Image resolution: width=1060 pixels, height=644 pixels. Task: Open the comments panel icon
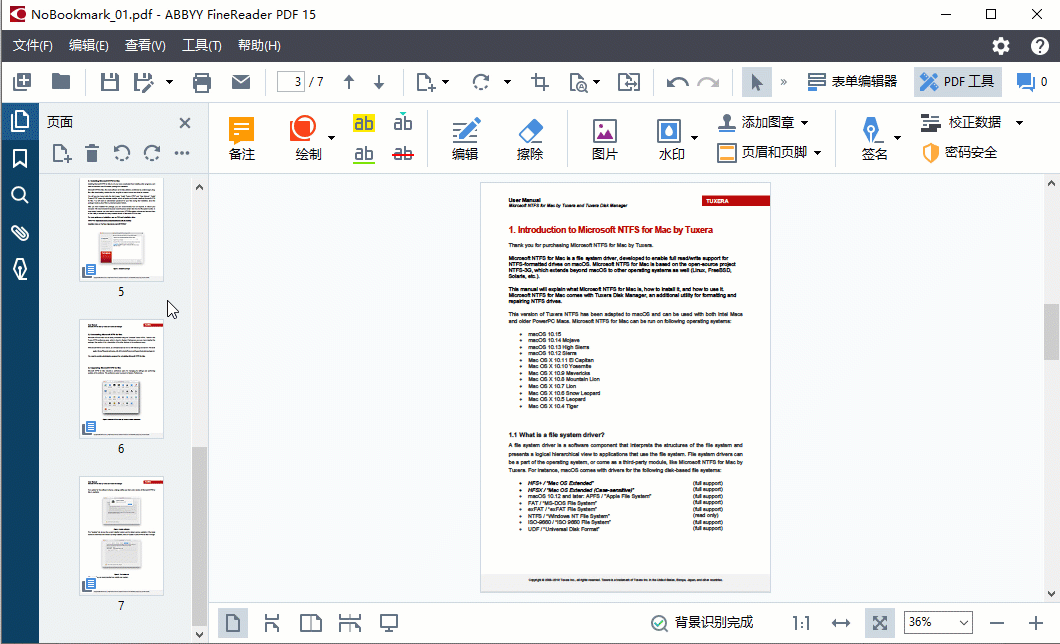point(1026,82)
